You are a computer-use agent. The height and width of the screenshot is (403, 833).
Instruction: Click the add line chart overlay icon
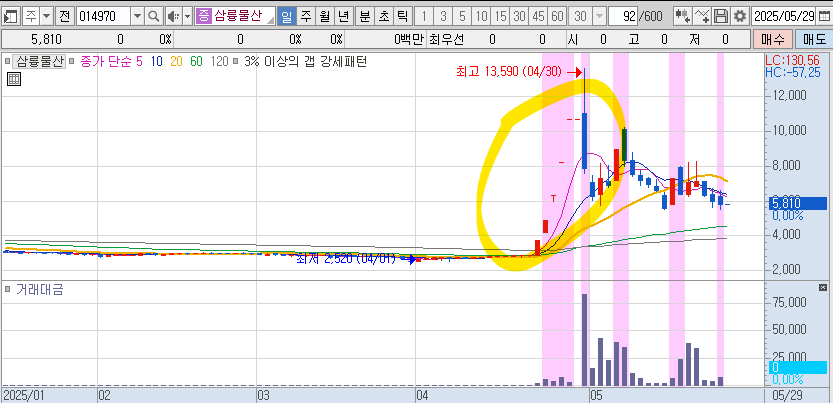(702, 16)
